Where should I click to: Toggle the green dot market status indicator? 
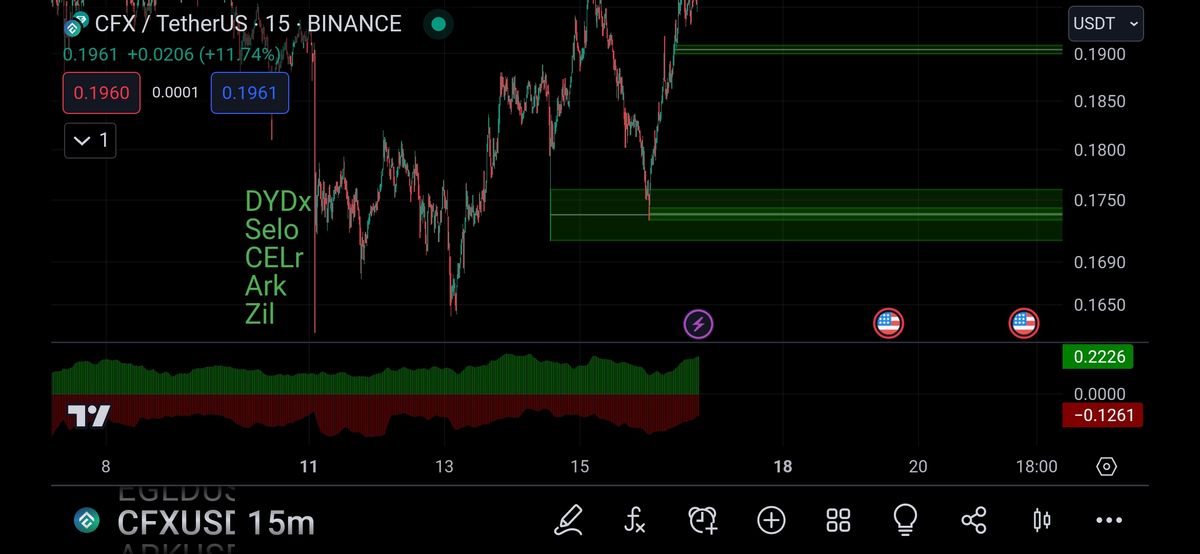coord(438,24)
